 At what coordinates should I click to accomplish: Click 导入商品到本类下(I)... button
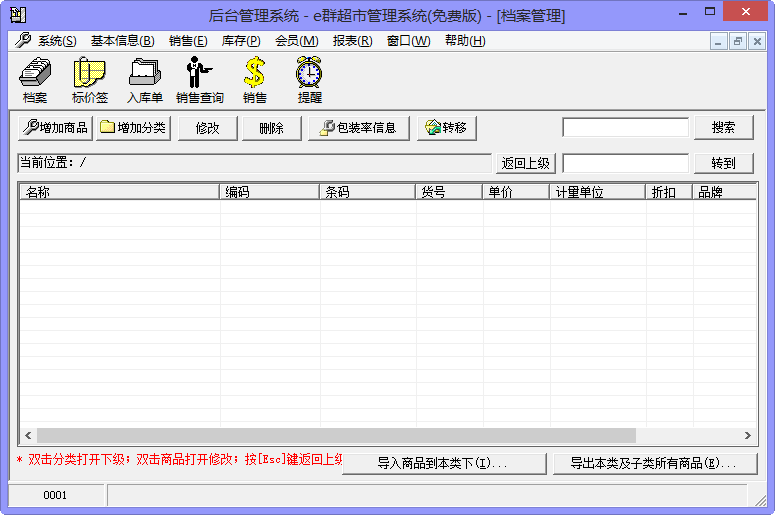tap(444, 464)
